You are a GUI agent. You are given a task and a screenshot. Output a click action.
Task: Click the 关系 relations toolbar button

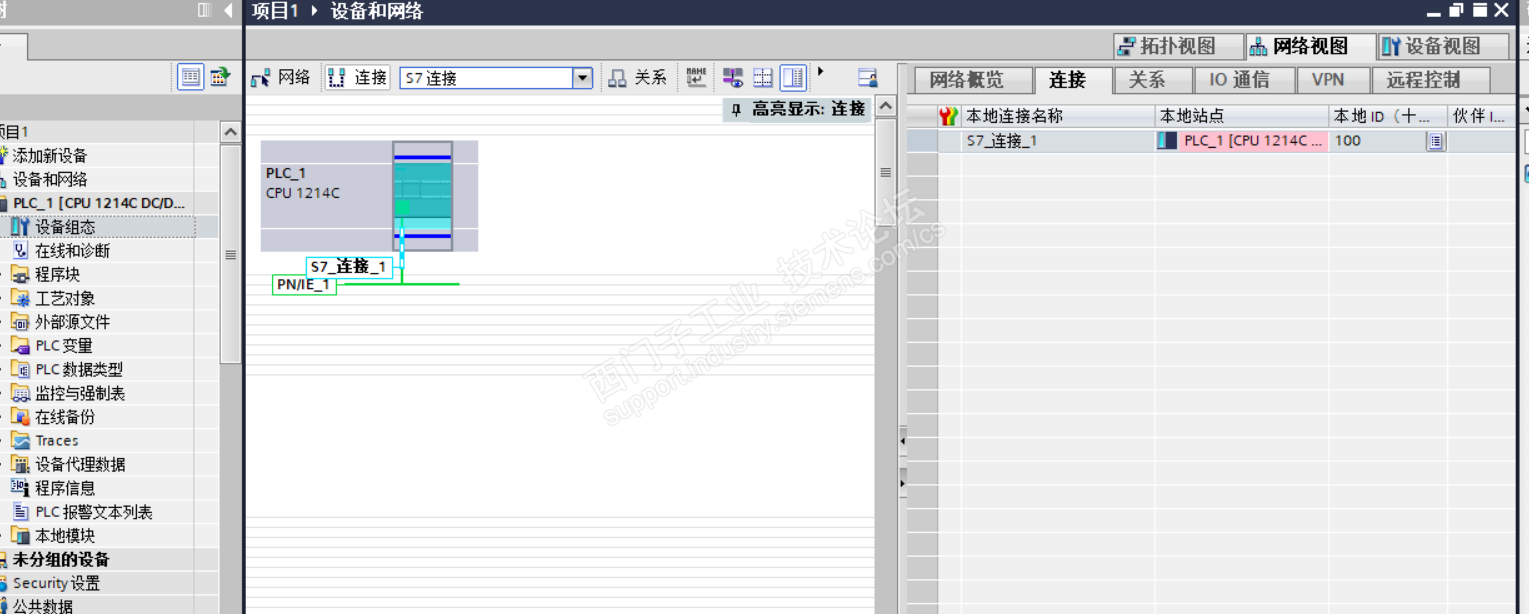tap(638, 77)
